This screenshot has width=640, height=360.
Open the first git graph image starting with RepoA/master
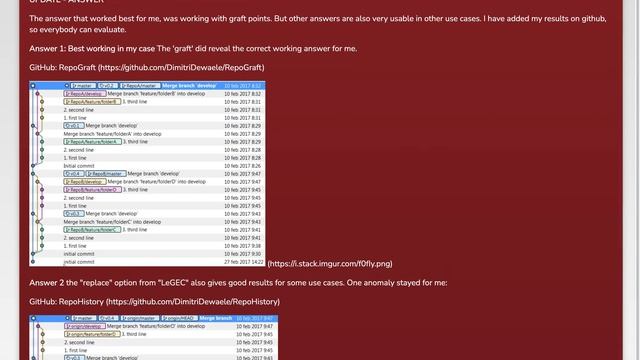point(147,173)
